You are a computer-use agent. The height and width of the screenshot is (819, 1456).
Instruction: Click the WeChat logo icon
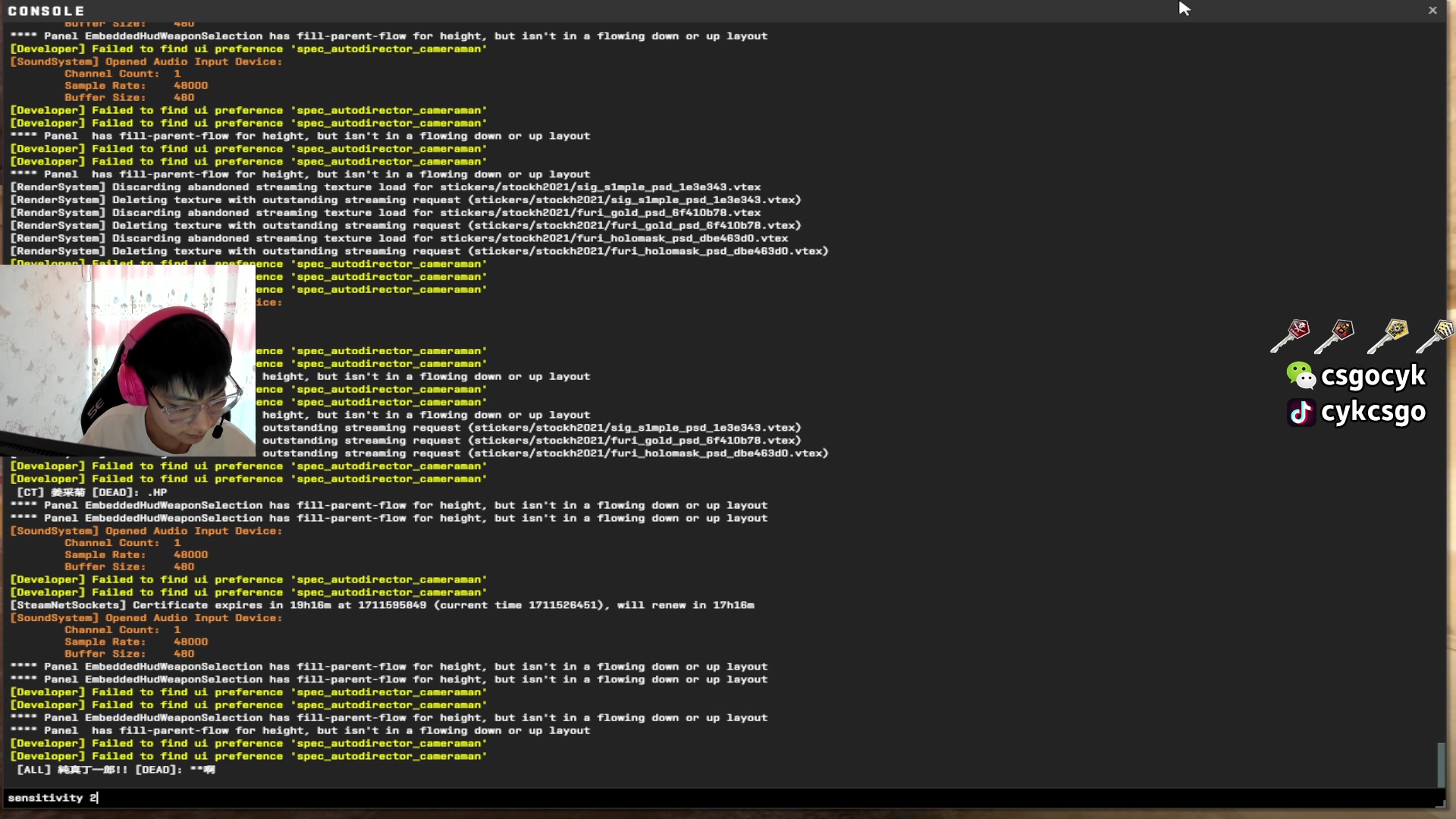pos(1301,375)
